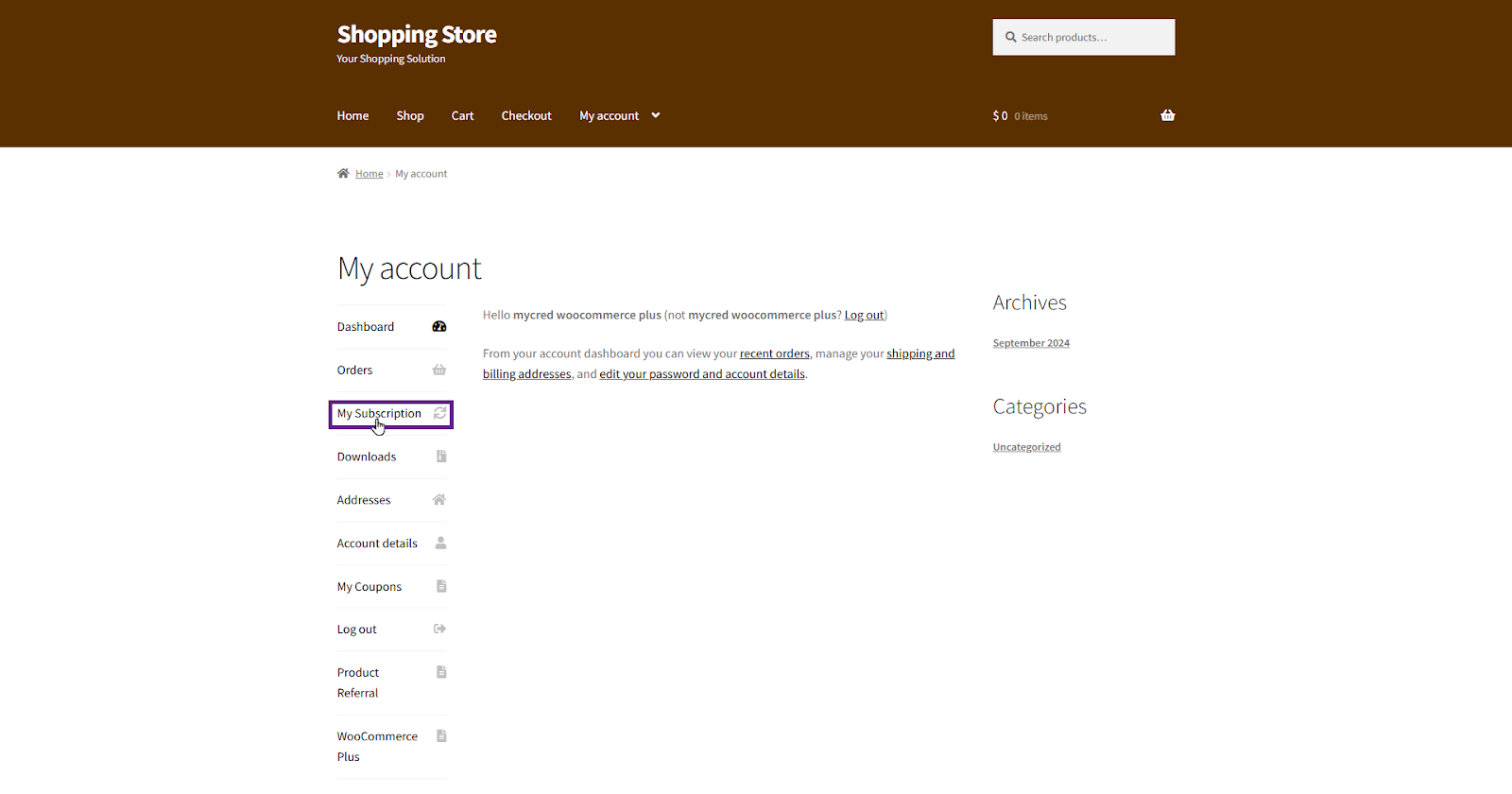
Task: Select the Uncategorized category link
Action: click(1026, 447)
